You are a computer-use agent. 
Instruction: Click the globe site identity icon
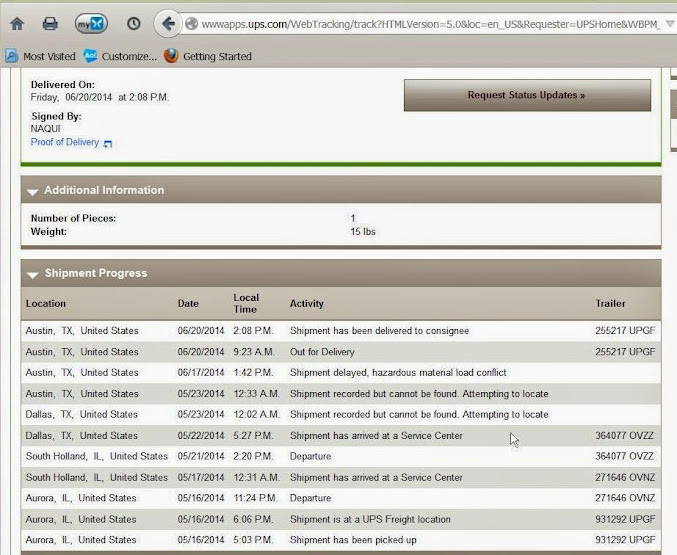pyautogui.click(x=191, y=24)
